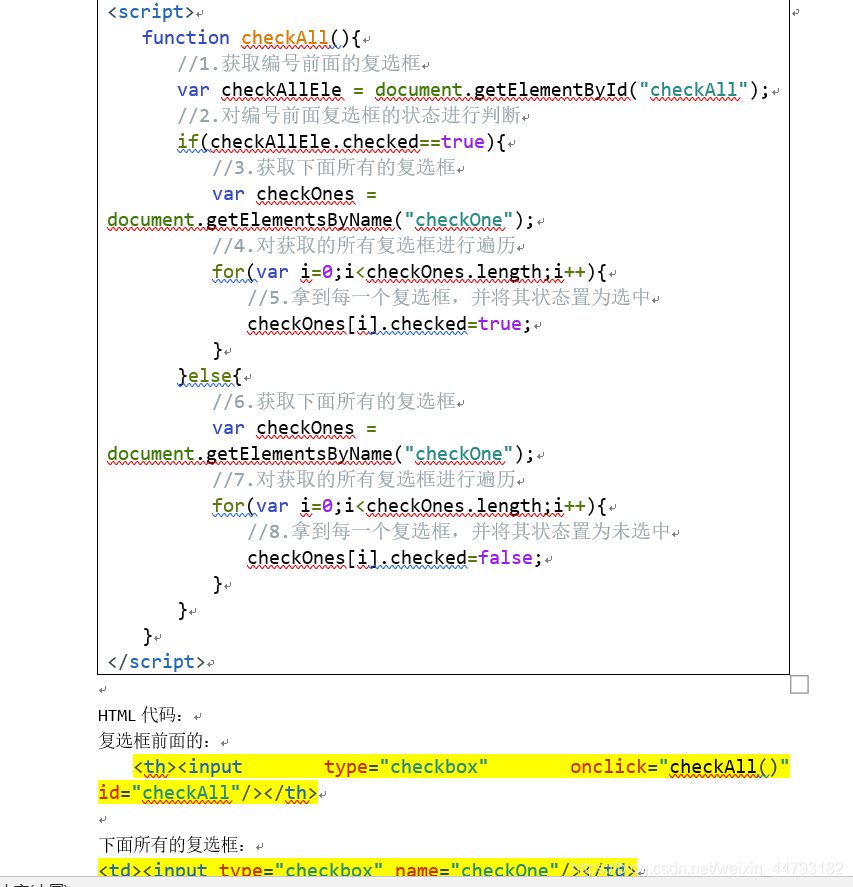Image resolution: width=853 pixels, height=887 pixels.
Task: Click comment "//5.拿到每一个复选框，并将其状态置为选中"
Action: click(x=449, y=298)
